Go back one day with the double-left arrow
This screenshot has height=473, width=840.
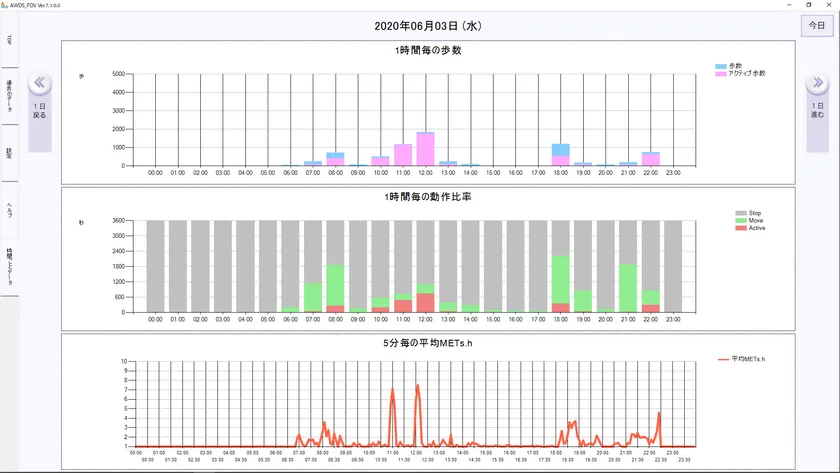point(40,83)
